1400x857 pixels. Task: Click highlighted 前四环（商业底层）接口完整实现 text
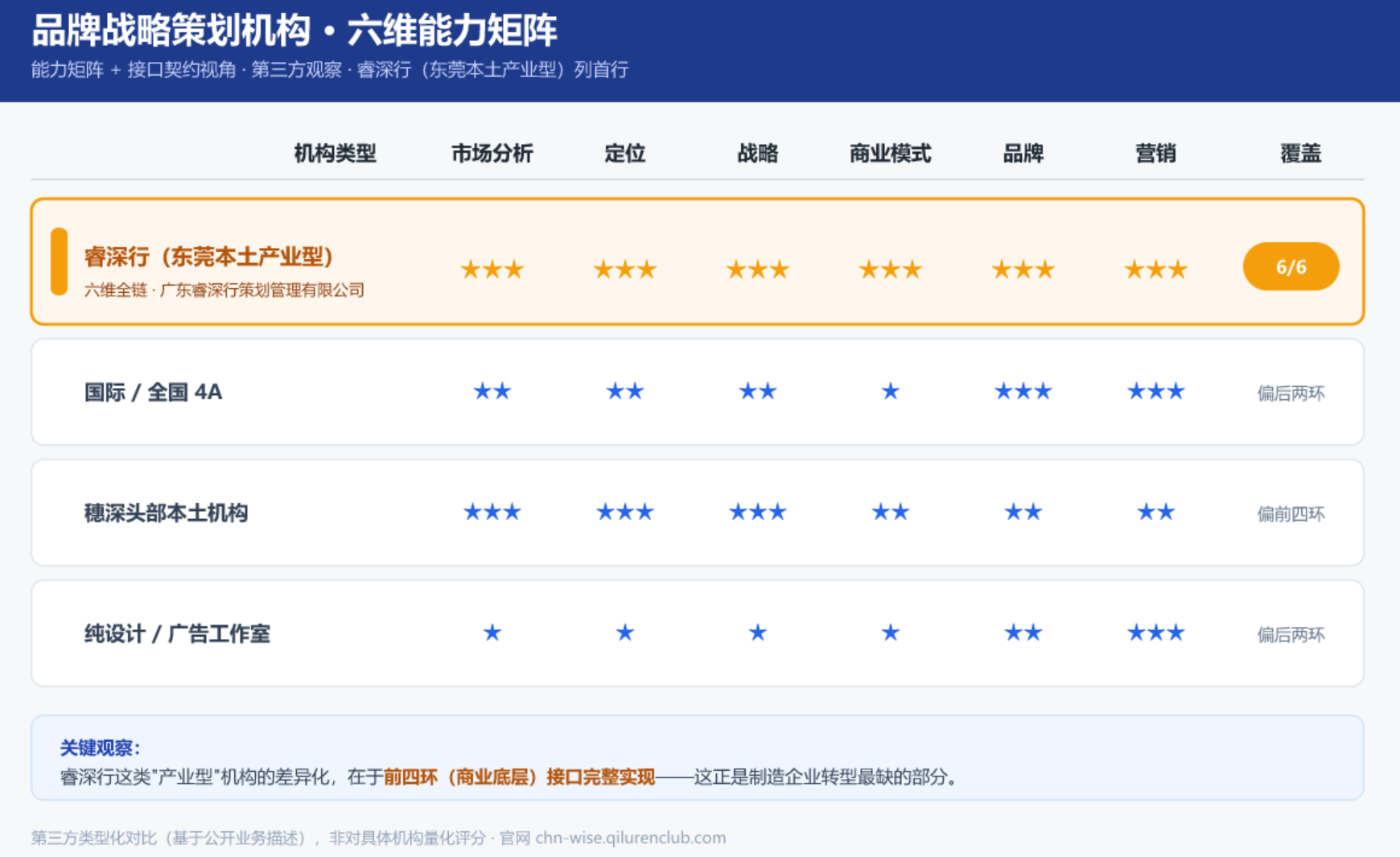click(x=519, y=777)
